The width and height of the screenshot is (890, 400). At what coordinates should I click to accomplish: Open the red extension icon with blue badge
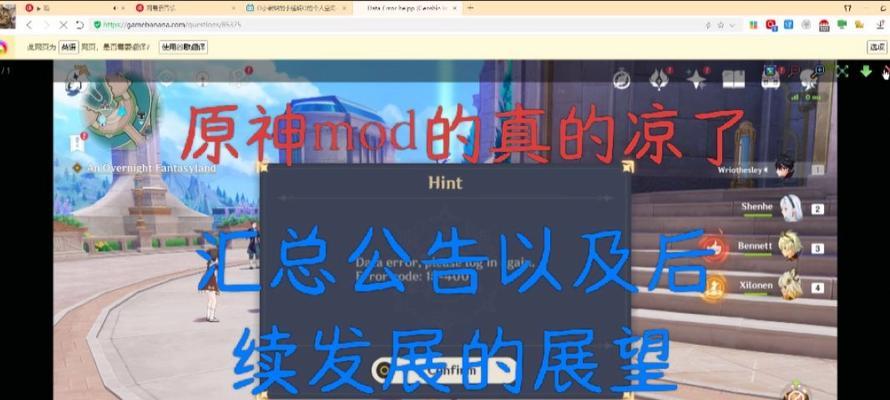(x=771, y=25)
